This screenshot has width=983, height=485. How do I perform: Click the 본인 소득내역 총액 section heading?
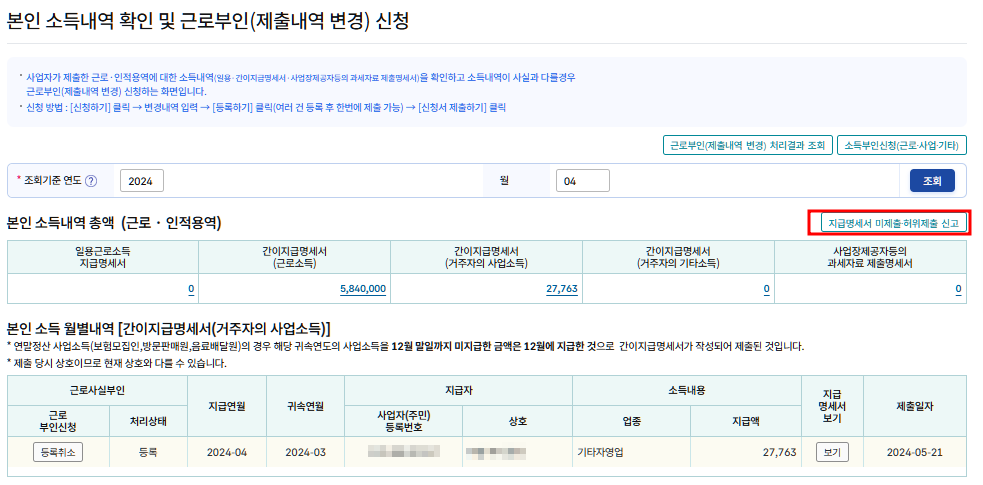[113, 222]
